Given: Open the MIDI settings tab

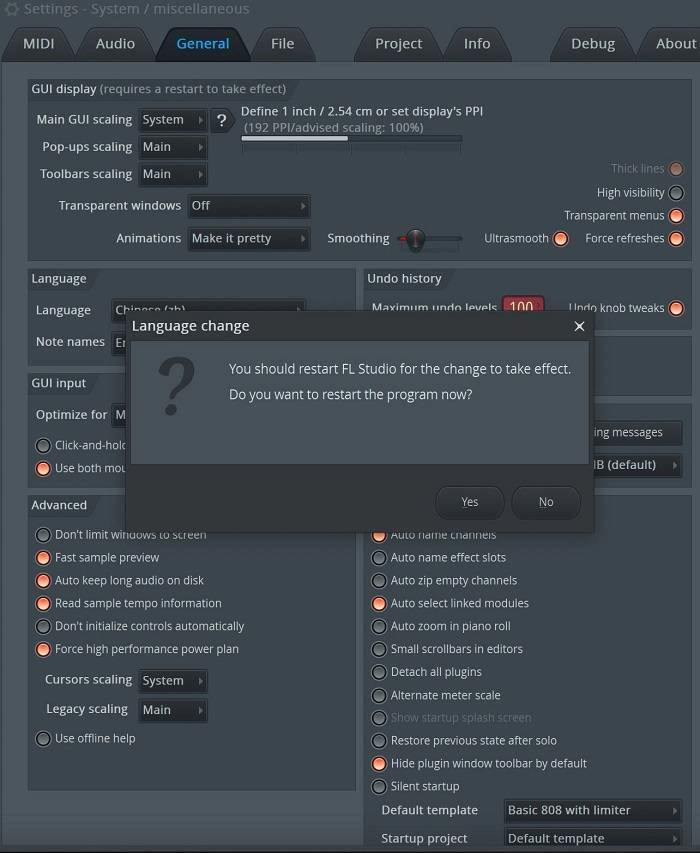Looking at the screenshot, I should (x=40, y=43).
